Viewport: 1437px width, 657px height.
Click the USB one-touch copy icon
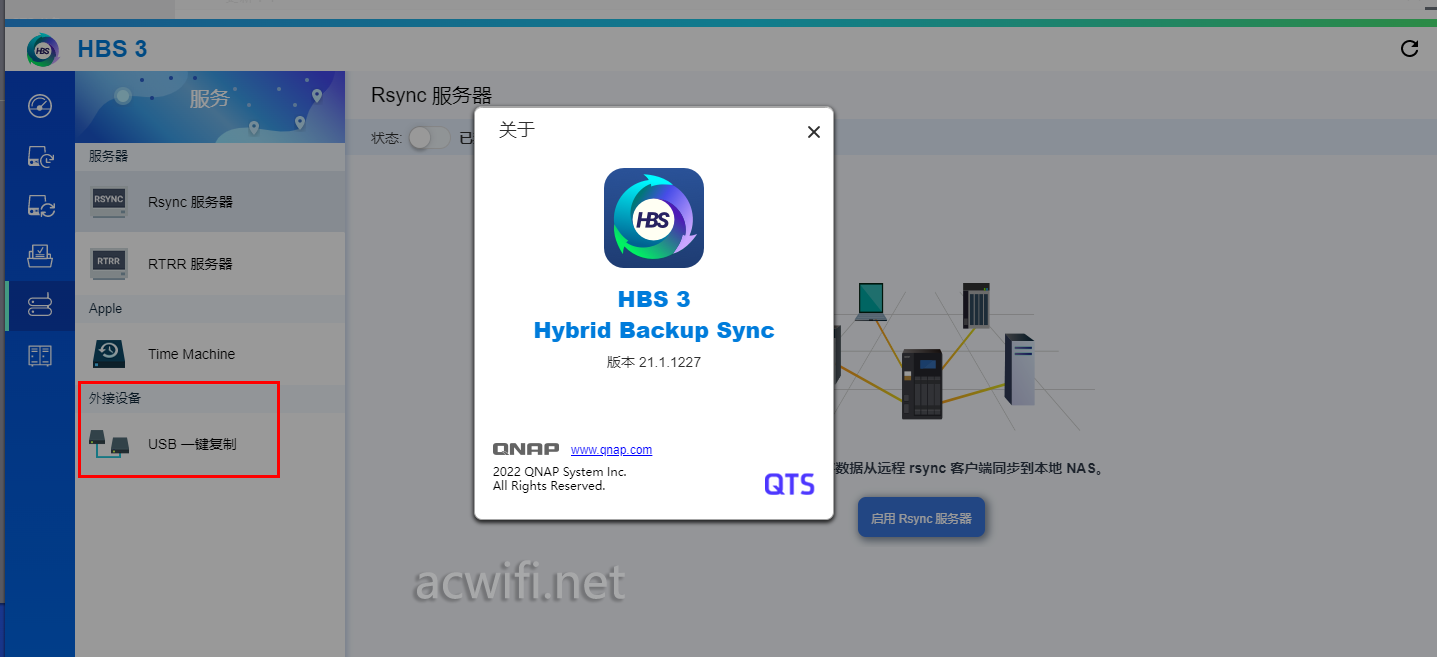[x=109, y=443]
